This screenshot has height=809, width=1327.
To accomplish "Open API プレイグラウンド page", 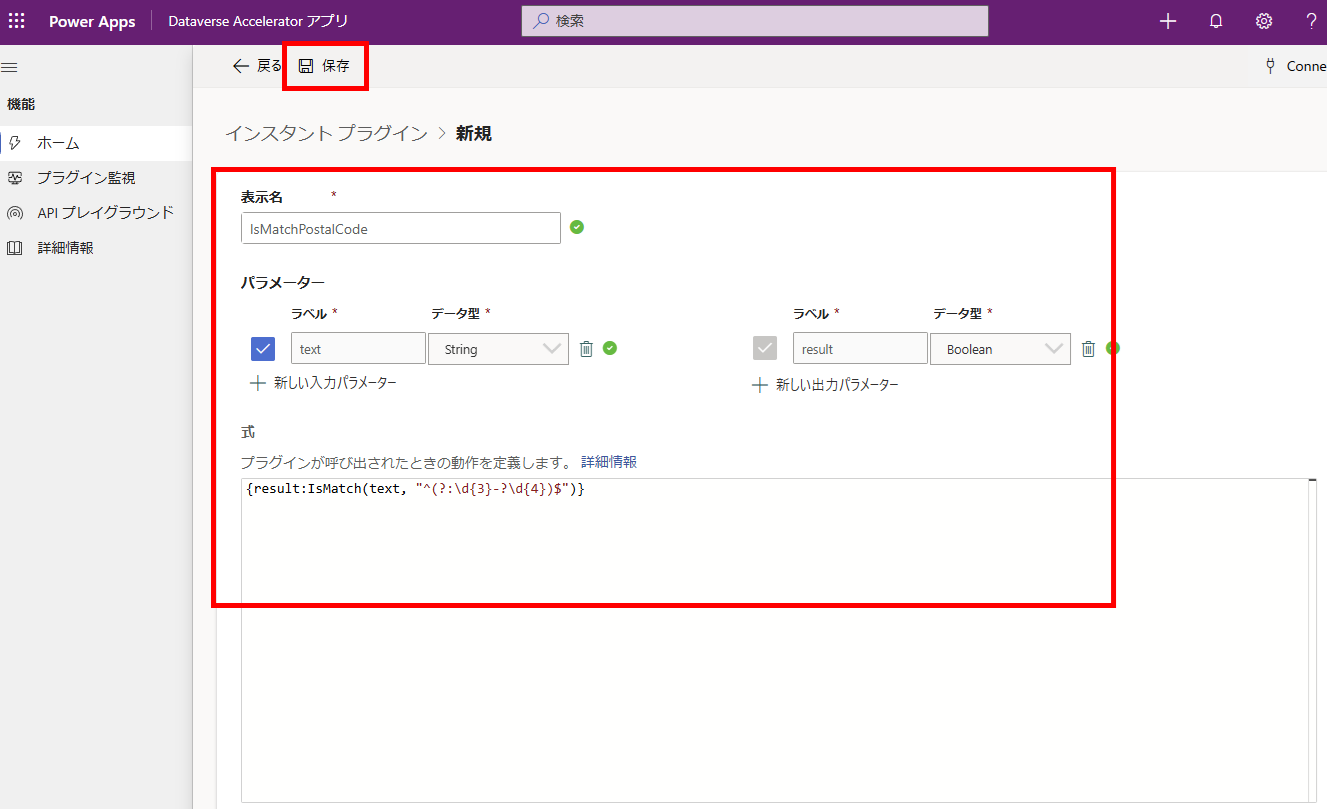I will pos(105,213).
